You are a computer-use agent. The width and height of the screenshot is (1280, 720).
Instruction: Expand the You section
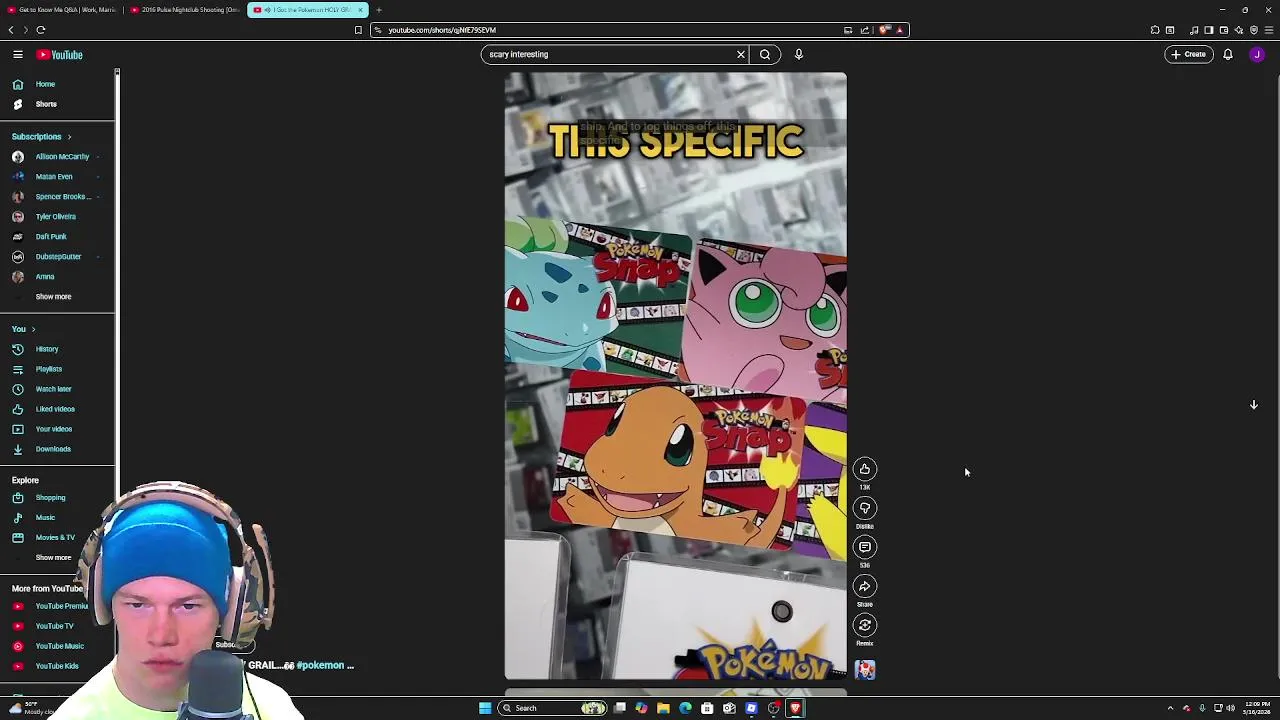click(x=24, y=329)
